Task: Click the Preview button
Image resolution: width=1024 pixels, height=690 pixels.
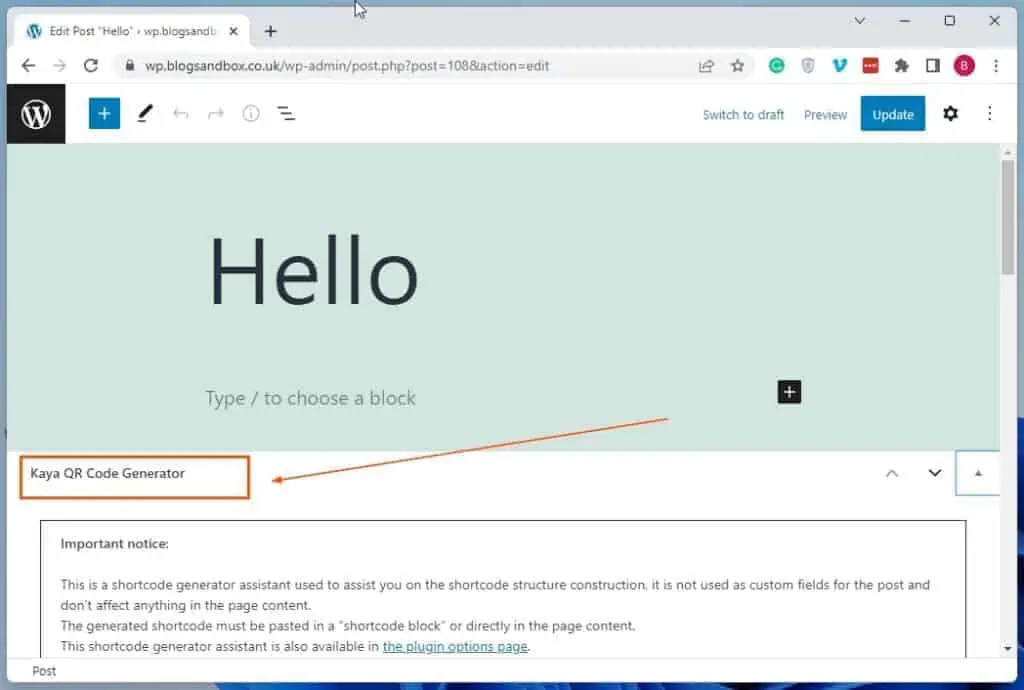Action: [825, 115]
